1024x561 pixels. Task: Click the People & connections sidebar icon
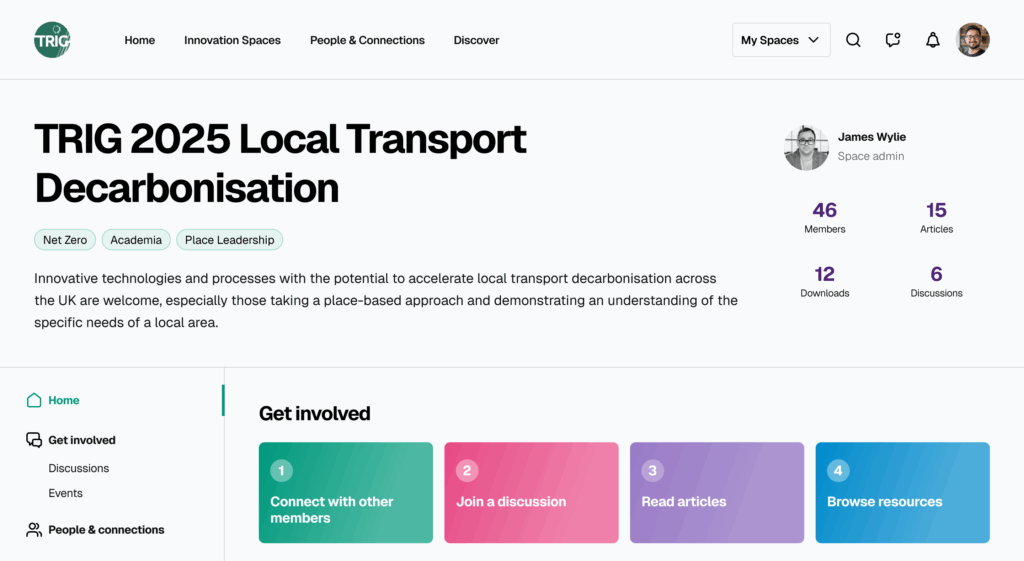[34, 530]
